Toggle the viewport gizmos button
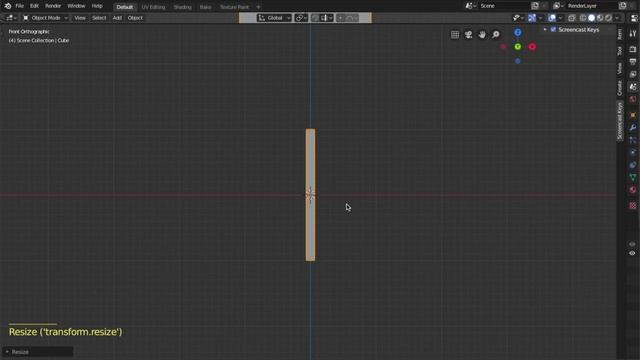Viewport: 640px width, 360px height. point(532,18)
